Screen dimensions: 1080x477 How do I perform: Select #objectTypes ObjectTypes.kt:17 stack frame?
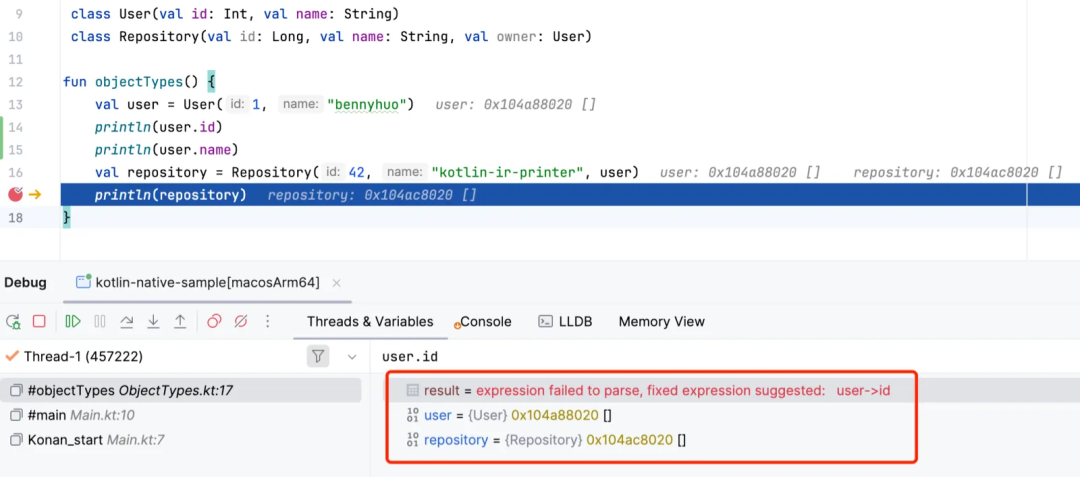pyautogui.click(x=180, y=390)
